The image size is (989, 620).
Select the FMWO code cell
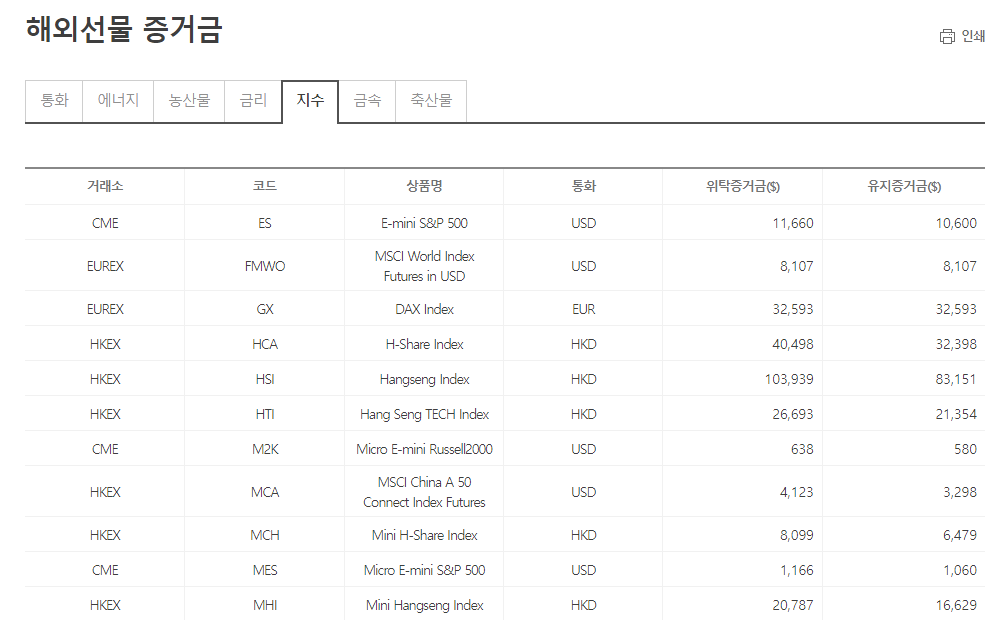point(265,266)
